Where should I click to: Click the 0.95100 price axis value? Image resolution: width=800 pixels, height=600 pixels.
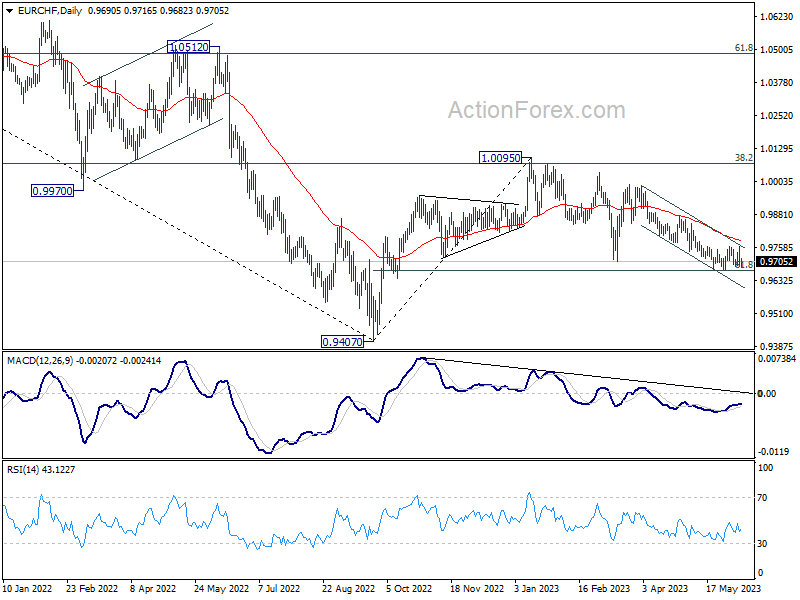[x=777, y=314]
